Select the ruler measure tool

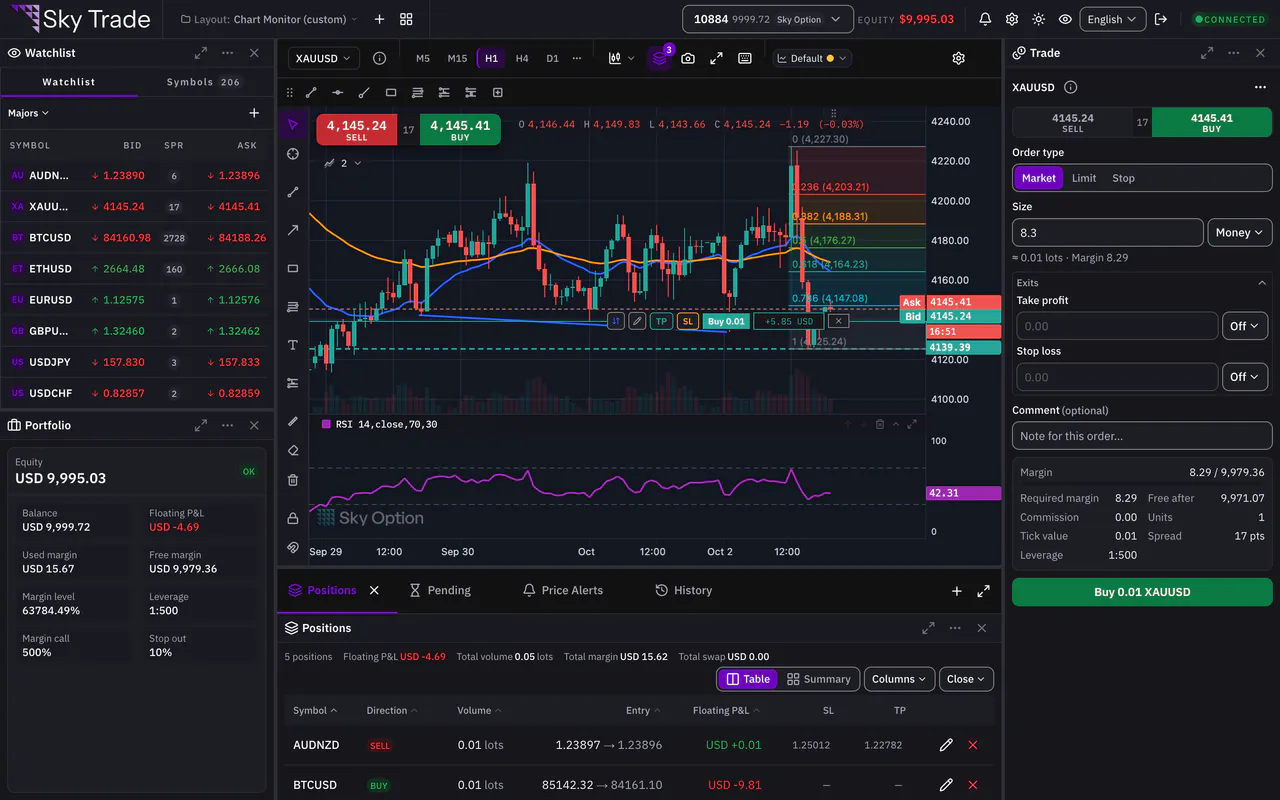(293, 421)
